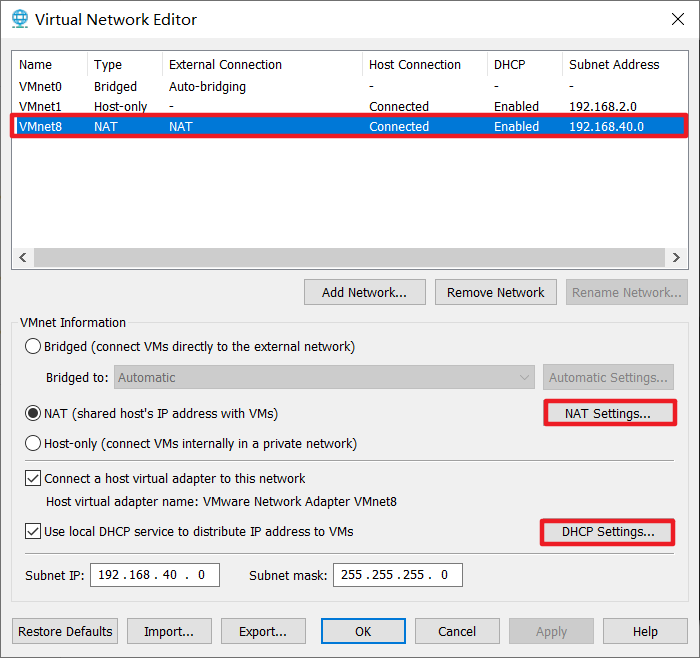This screenshot has height=658, width=700.
Task: Select the VMnet8 NAT network row
Action: click(x=40, y=127)
